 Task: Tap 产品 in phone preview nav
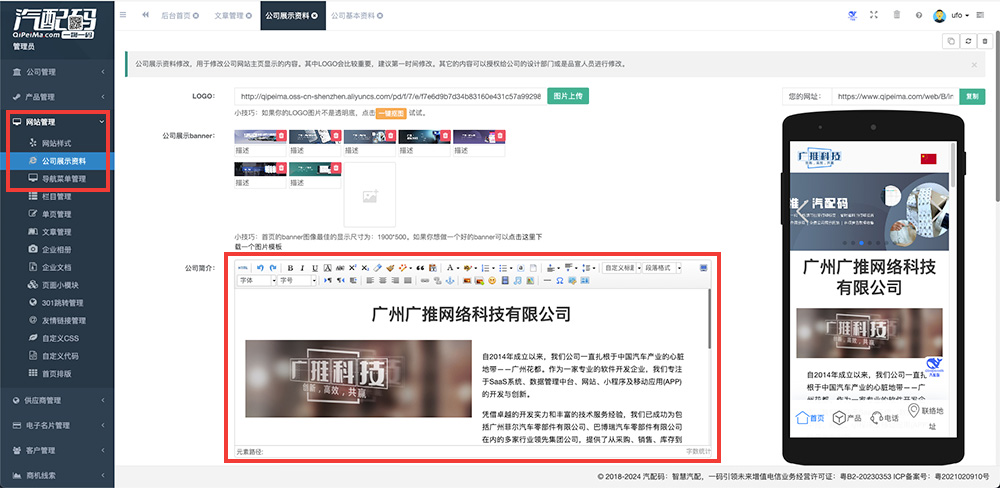click(848, 418)
